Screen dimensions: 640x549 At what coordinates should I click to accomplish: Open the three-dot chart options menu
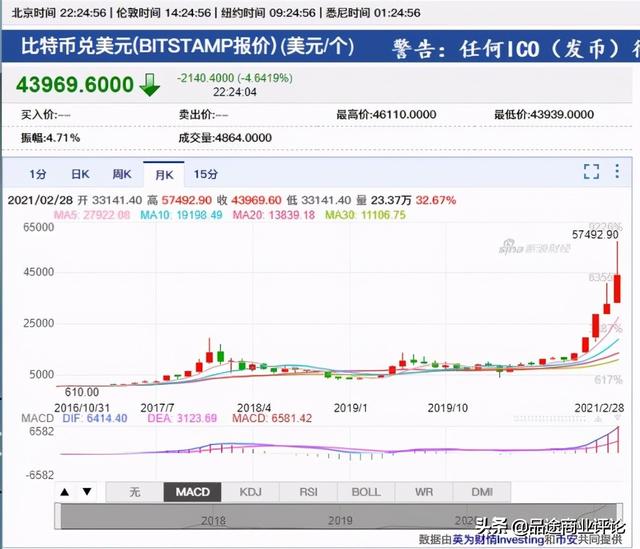pyautogui.click(x=617, y=171)
